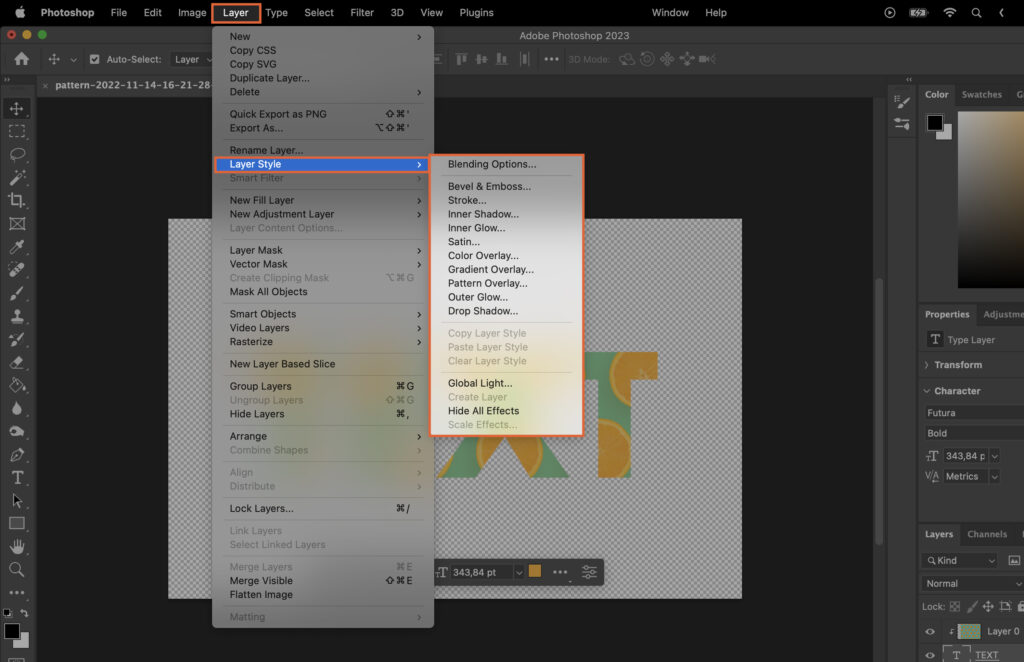Activate the Clone Stamp tool
Image resolution: width=1024 pixels, height=662 pixels.
(15, 316)
